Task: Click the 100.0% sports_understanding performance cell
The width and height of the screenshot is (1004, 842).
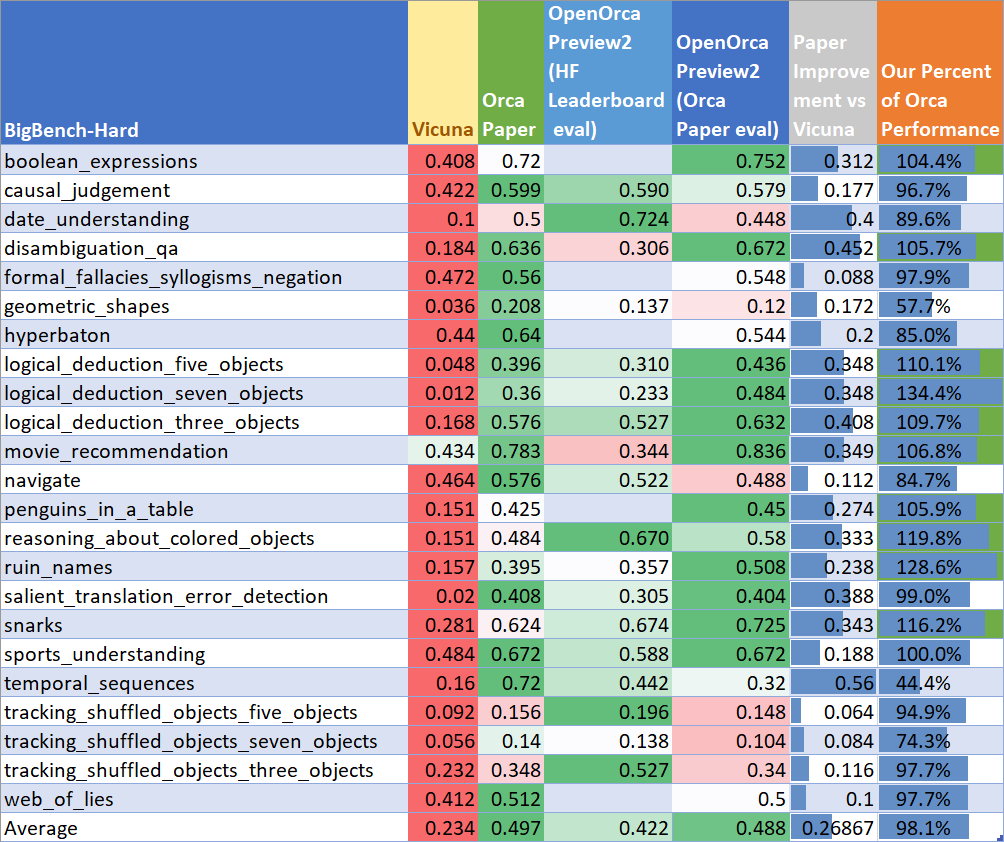Action: pos(938,653)
